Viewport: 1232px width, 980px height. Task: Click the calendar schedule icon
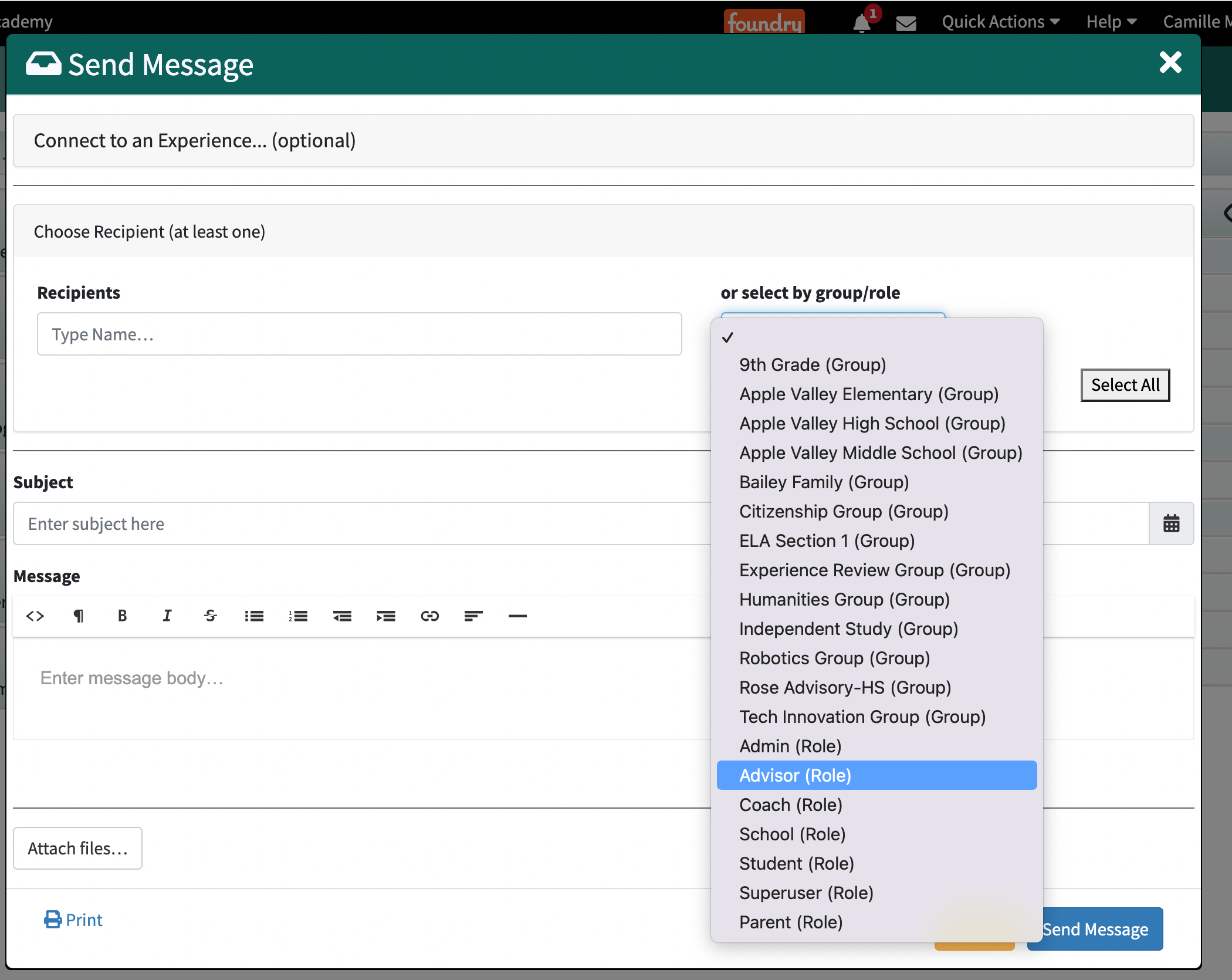point(1171,523)
